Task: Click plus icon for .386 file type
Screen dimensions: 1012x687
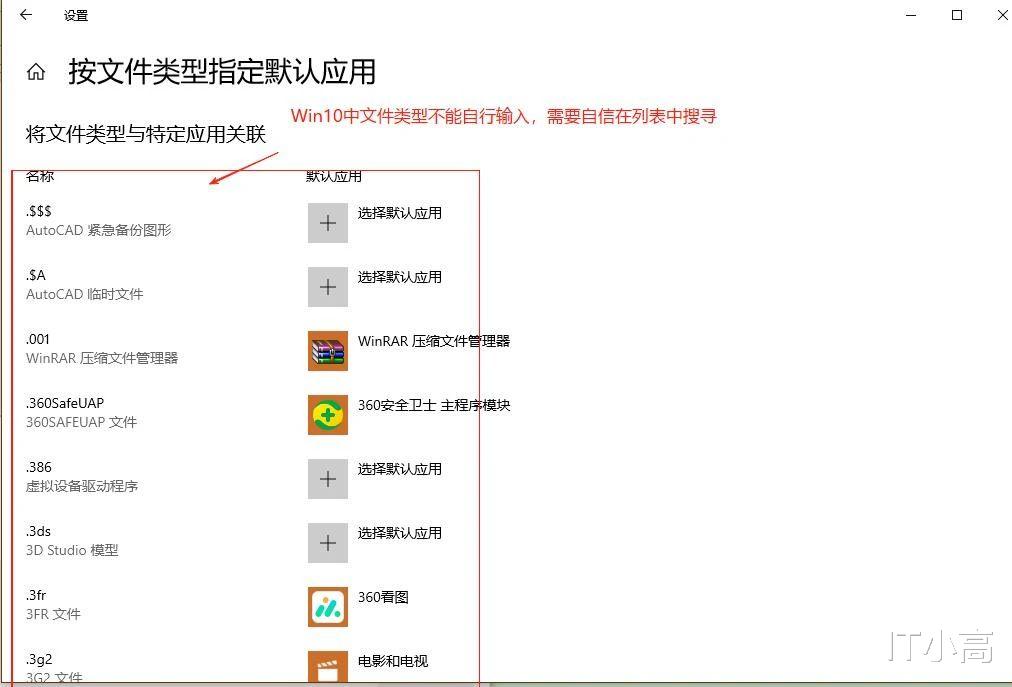Action: point(328,479)
